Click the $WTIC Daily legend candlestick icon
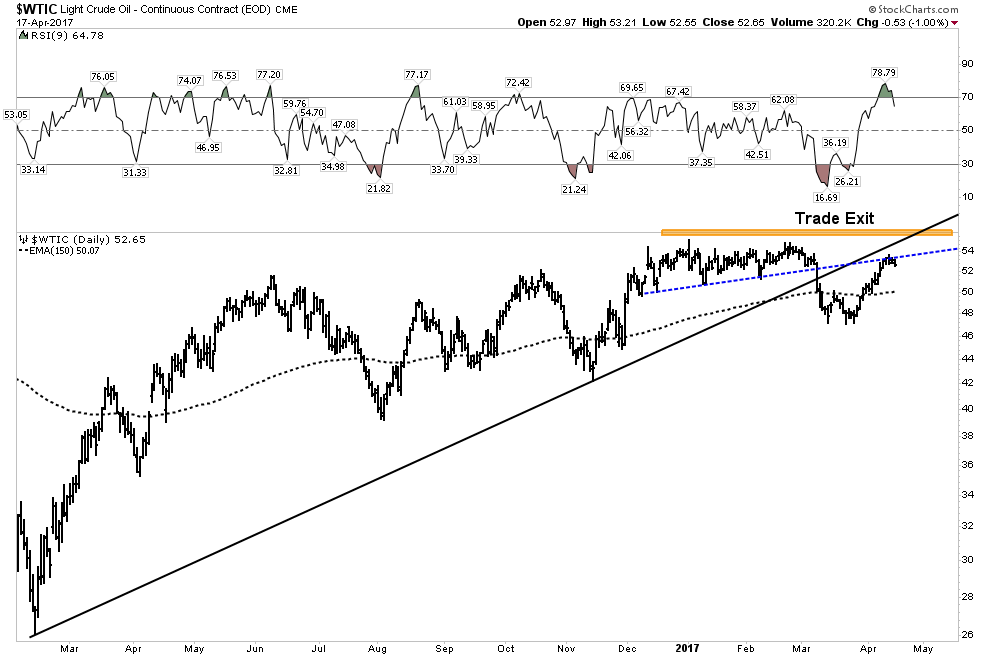 (x=23, y=239)
